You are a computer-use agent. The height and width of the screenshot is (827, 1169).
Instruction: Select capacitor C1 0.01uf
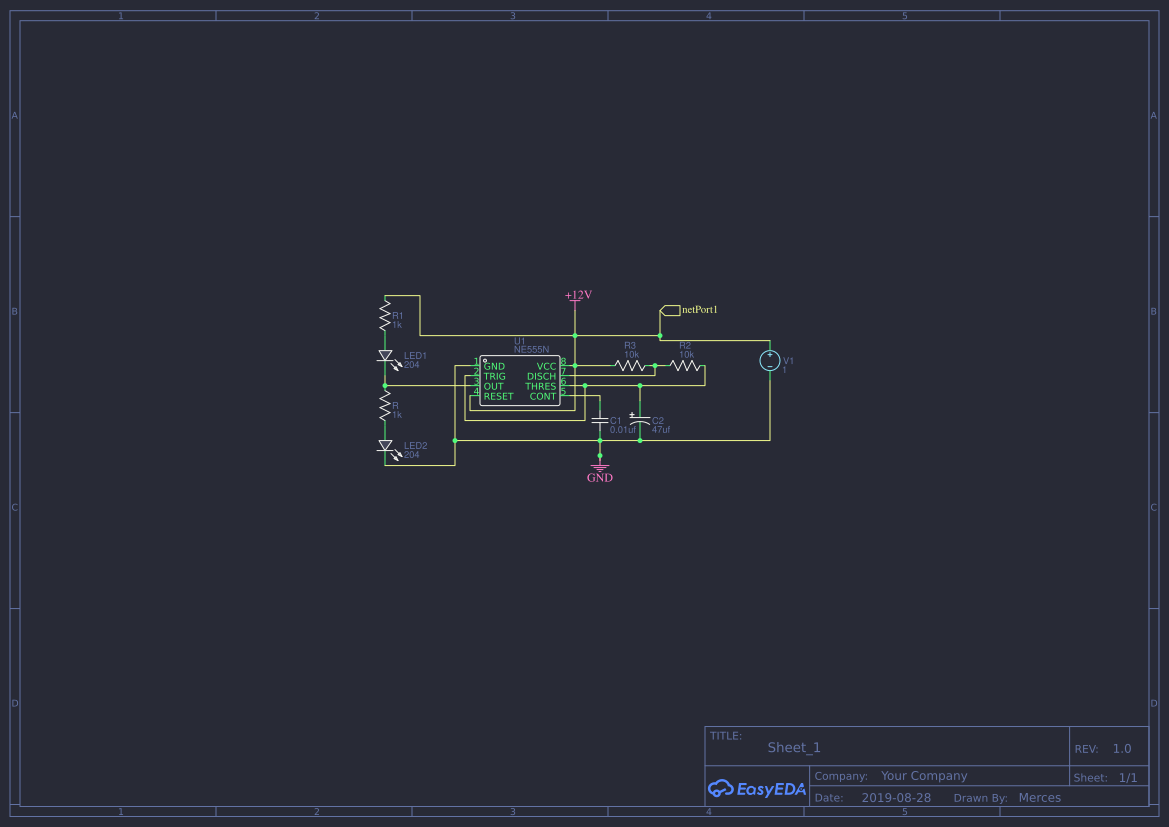coord(600,420)
